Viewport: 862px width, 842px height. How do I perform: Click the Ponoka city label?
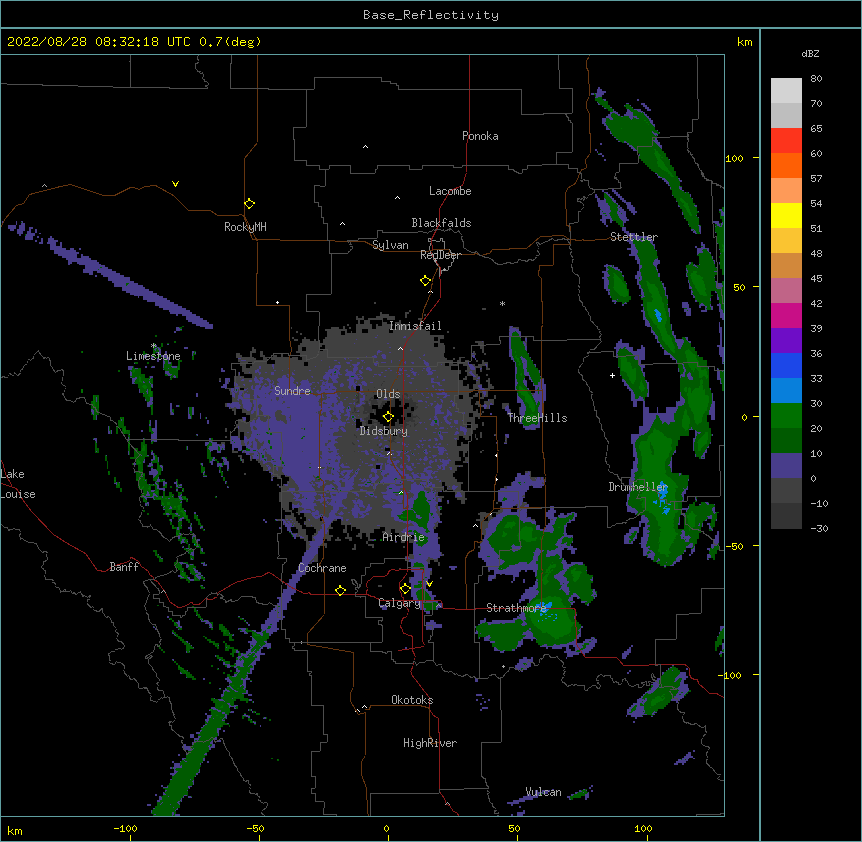[480, 136]
